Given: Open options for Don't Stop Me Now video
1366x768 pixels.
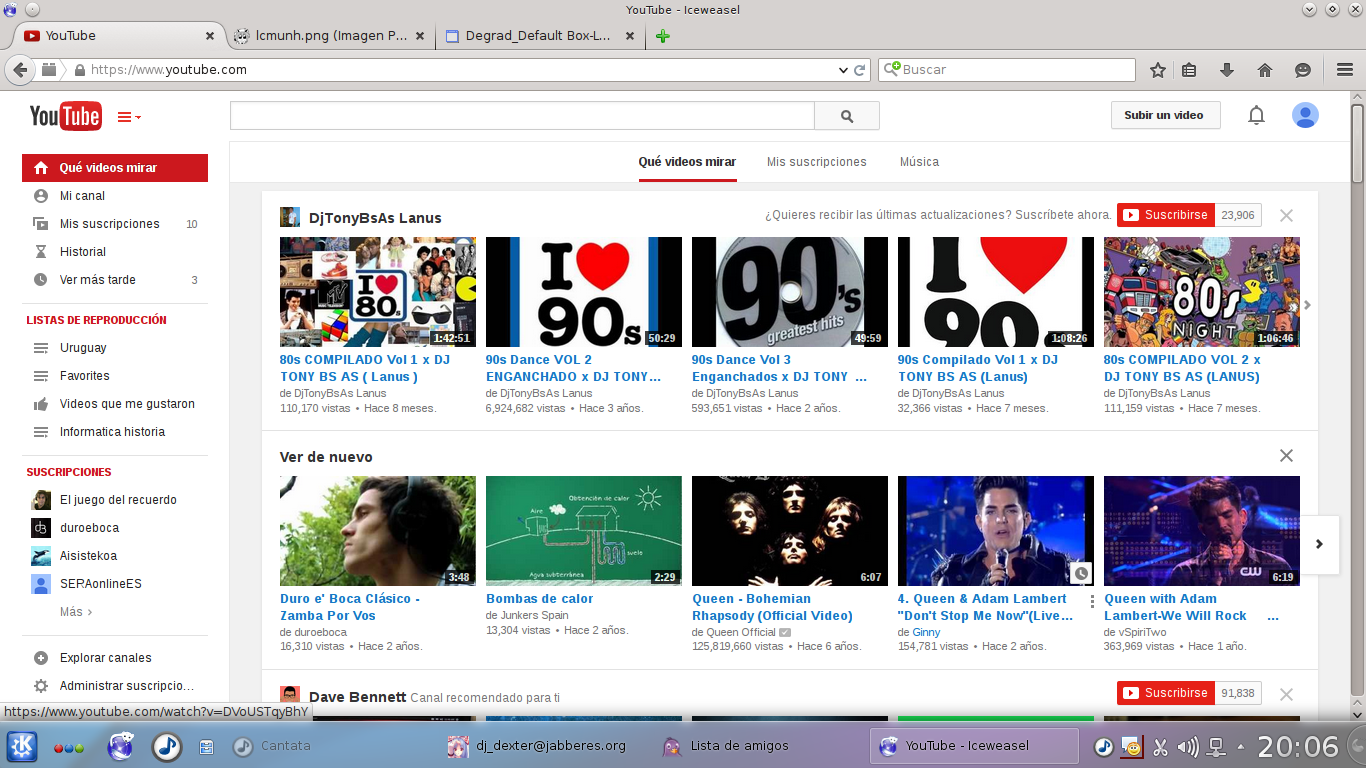Looking at the screenshot, I should click(1092, 602).
